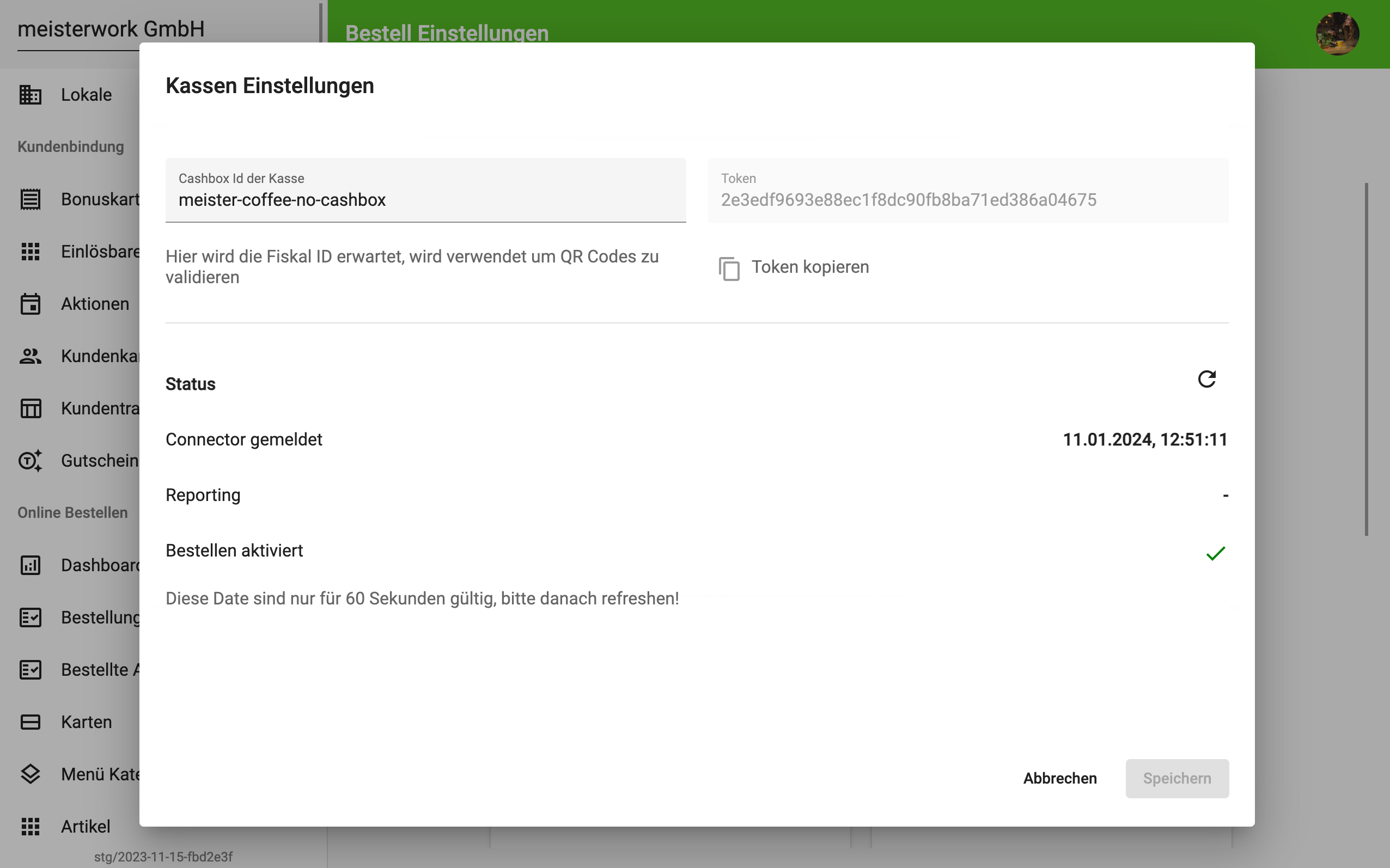Edit the Cashbox Id der Kasse field
The height and width of the screenshot is (868, 1390).
425,199
